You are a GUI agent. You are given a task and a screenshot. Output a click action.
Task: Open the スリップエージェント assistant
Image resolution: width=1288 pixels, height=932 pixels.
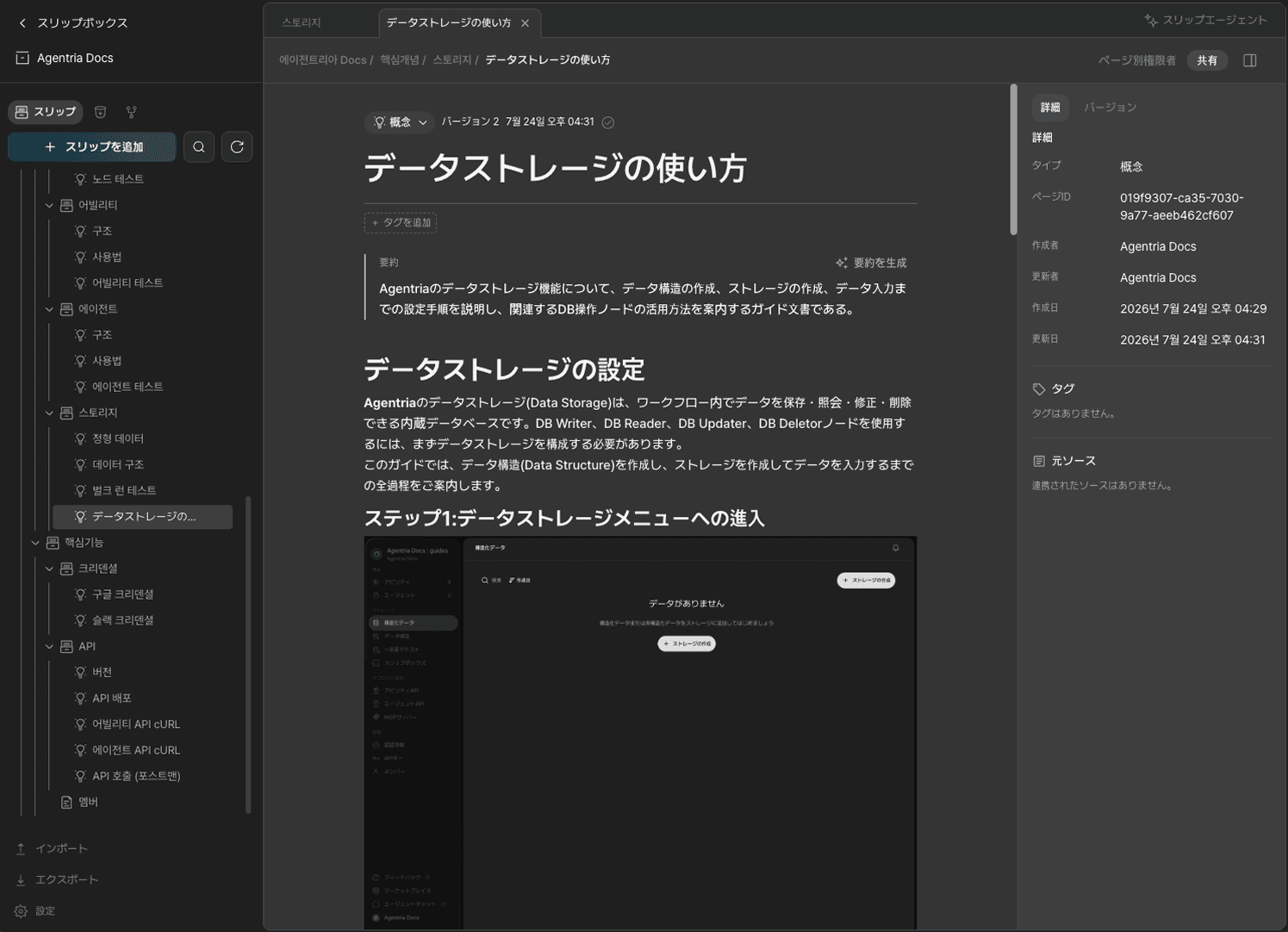pyautogui.click(x=1205, y=20)
